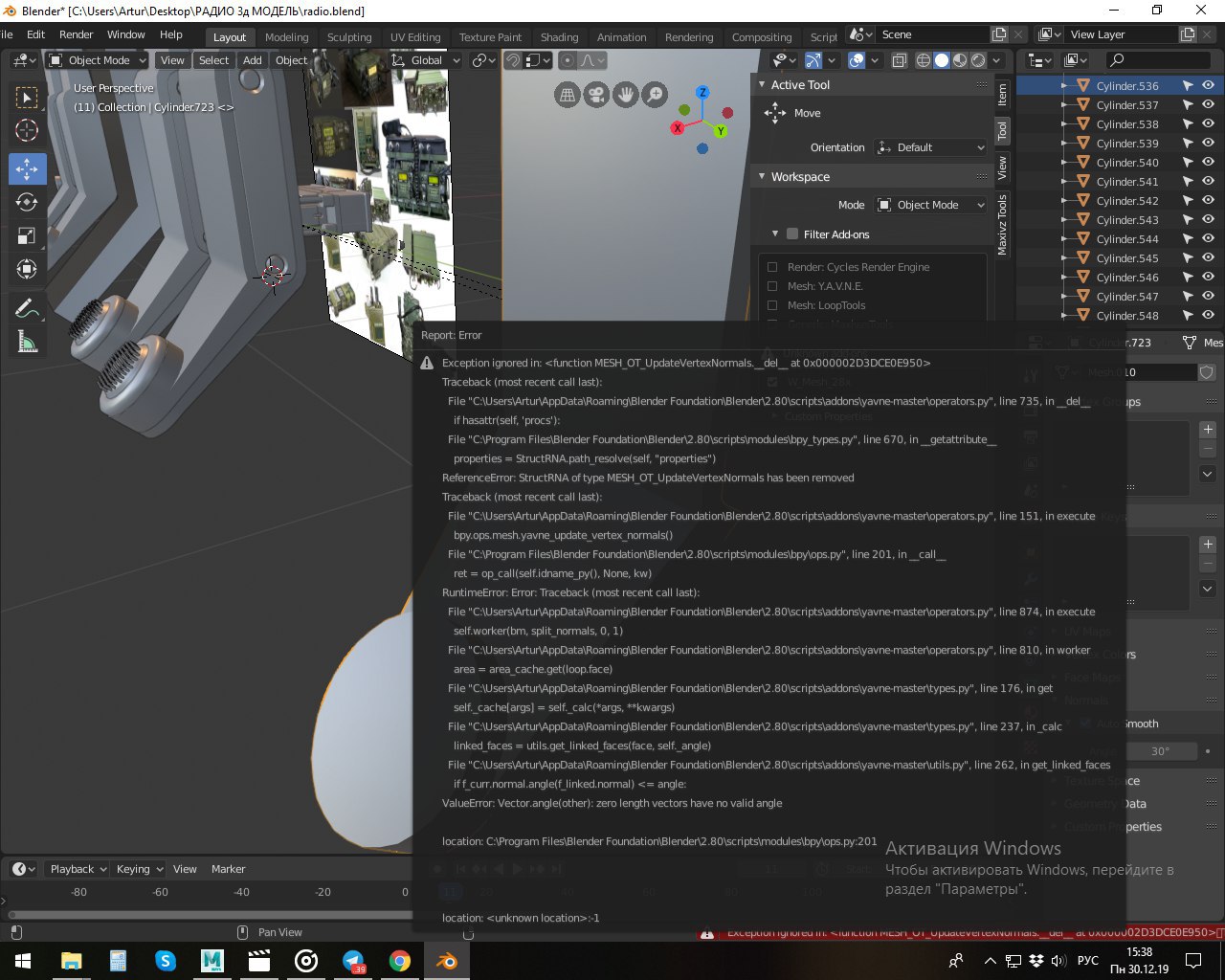1225x980 pixels.
Task: Switch to rendered viewport shading
Action: click(x=978, y=60)
